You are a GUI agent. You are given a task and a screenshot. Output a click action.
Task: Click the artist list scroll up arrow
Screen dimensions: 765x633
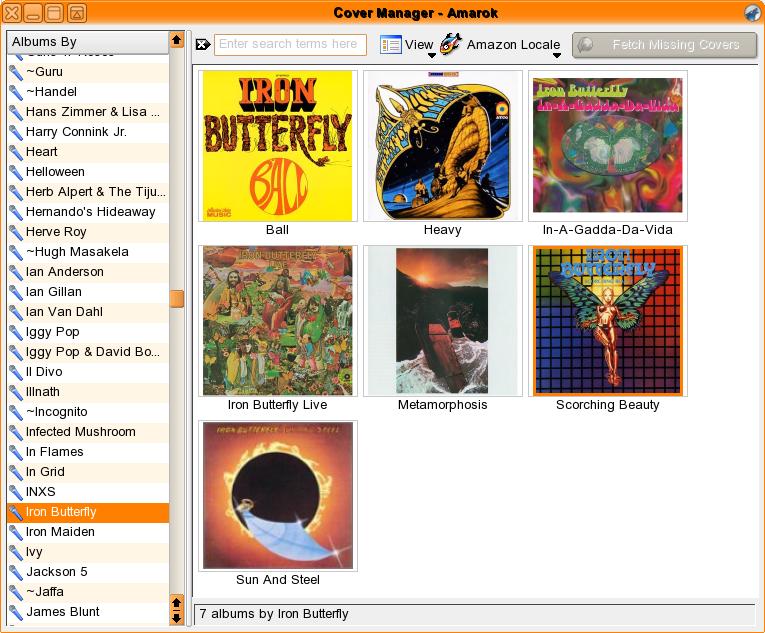177,40
